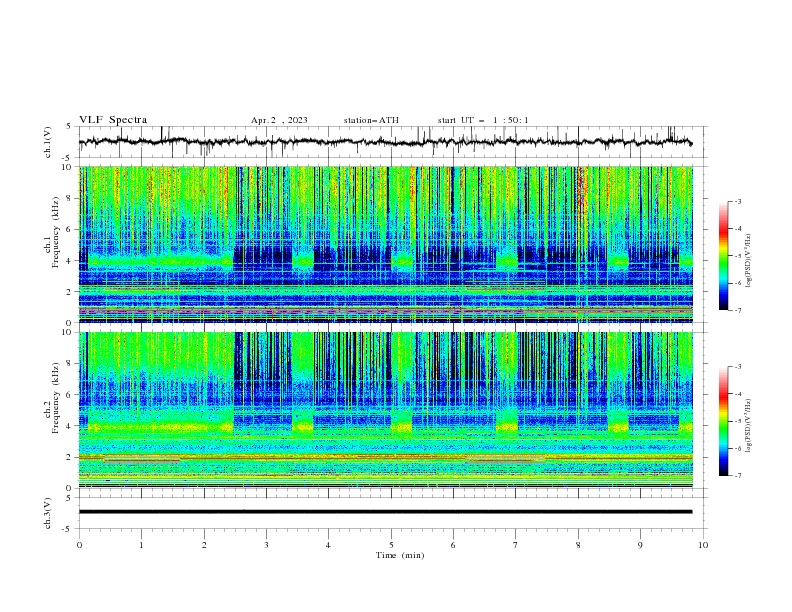792x612 pixels.
Task: Click the ch.1 'Frequency (kHz)' axis label
Action: point(56,233)
